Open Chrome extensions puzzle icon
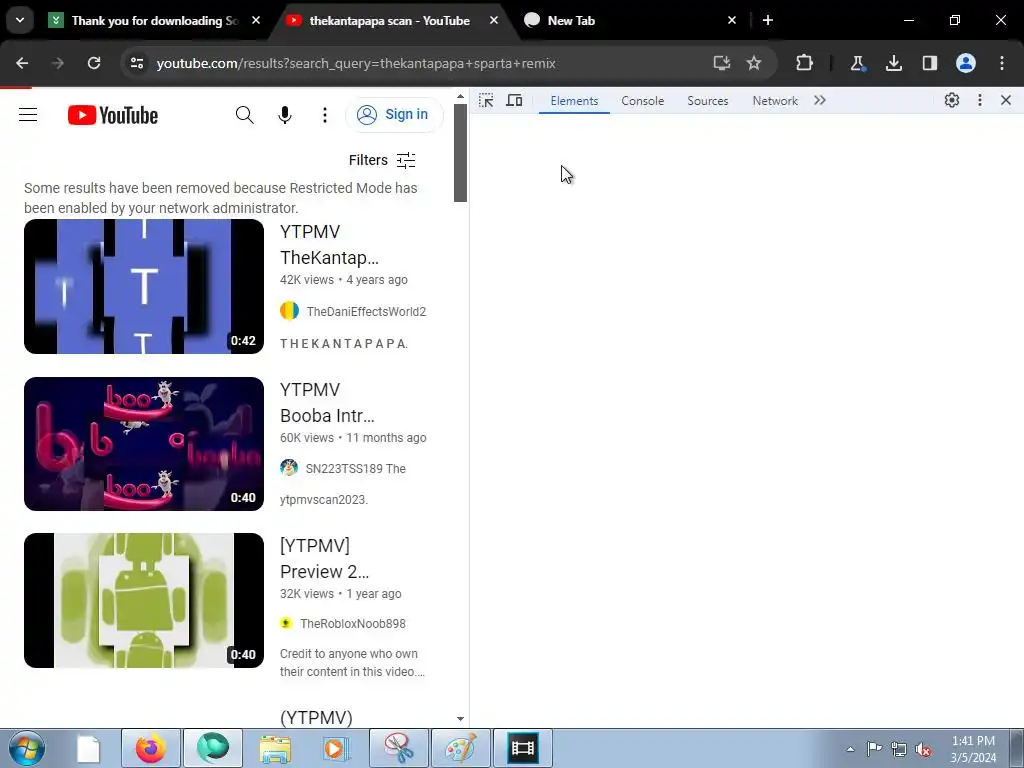The height and width of the screenshot is (768, 1024). [x=805, y=63]
